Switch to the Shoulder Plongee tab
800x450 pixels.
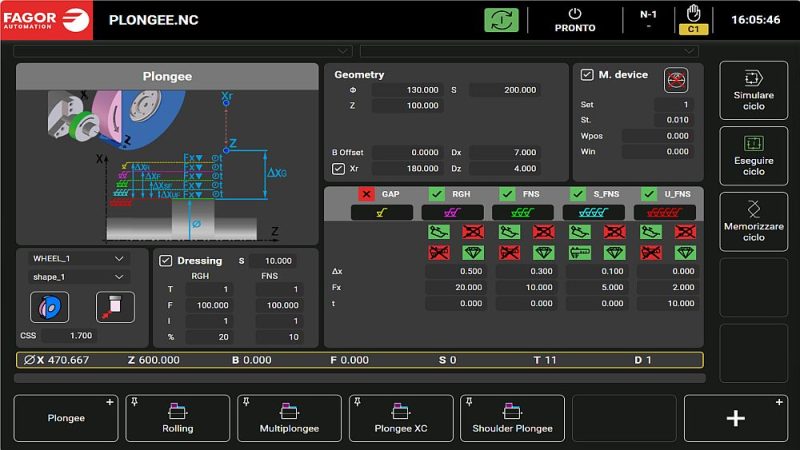512,418
